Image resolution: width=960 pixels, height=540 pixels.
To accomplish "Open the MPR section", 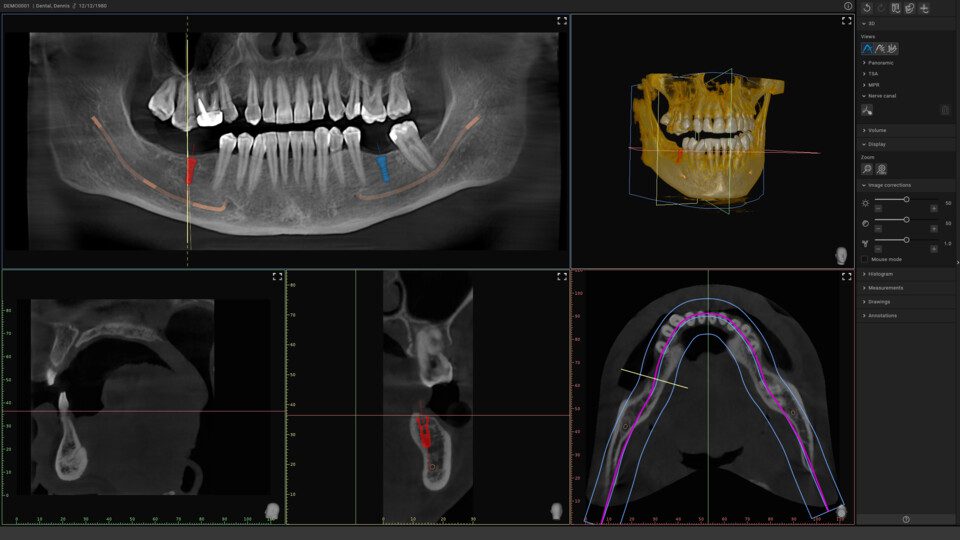I will coord(874,85).
